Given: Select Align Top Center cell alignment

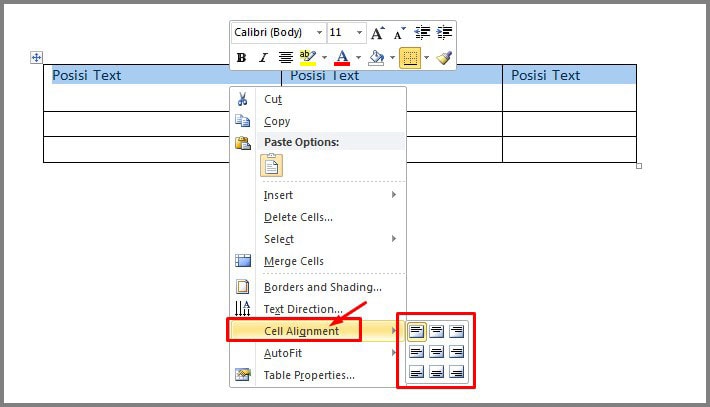Looking at the screenshot, I should [437, 331].
